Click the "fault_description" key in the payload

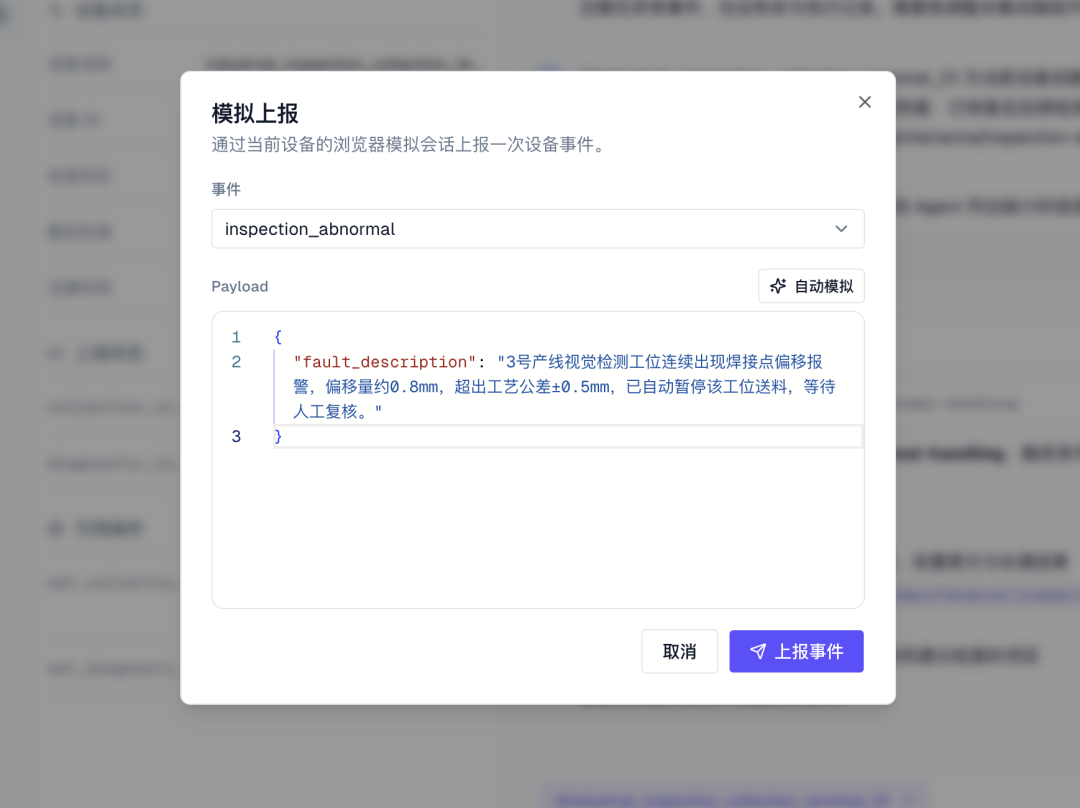(x=384, y=362)
